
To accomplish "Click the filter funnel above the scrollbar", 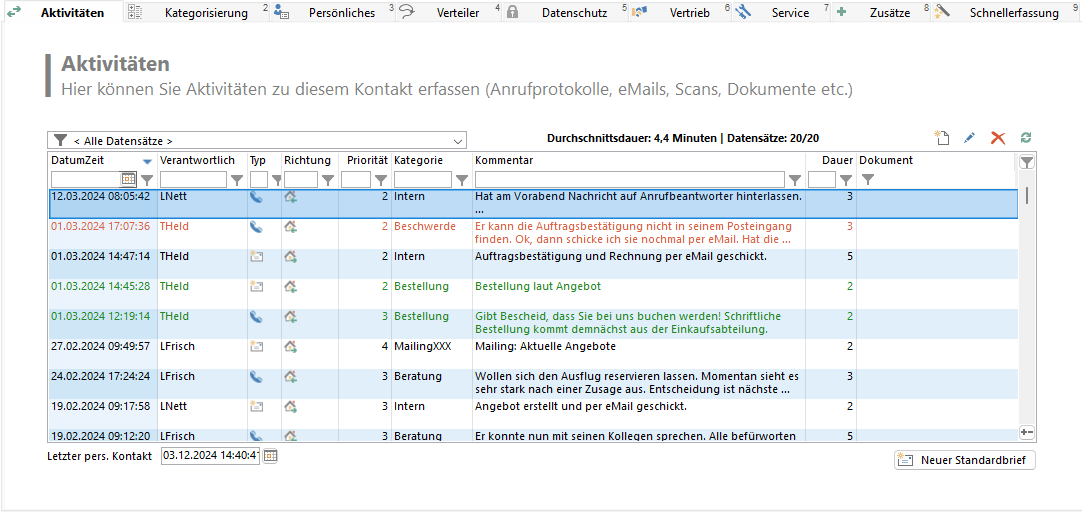I will (1027, 161).
